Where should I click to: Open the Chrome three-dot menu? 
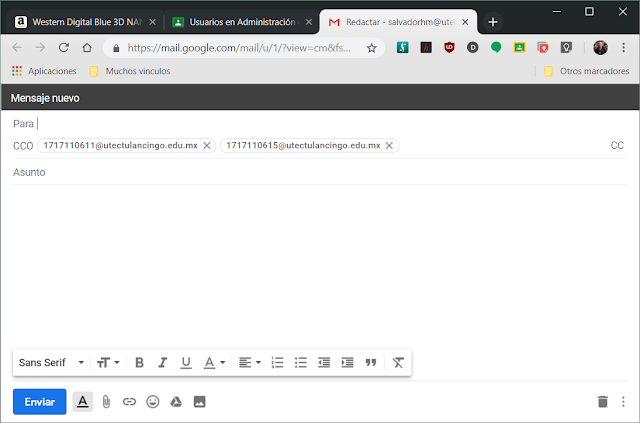(x=624, y=48)
